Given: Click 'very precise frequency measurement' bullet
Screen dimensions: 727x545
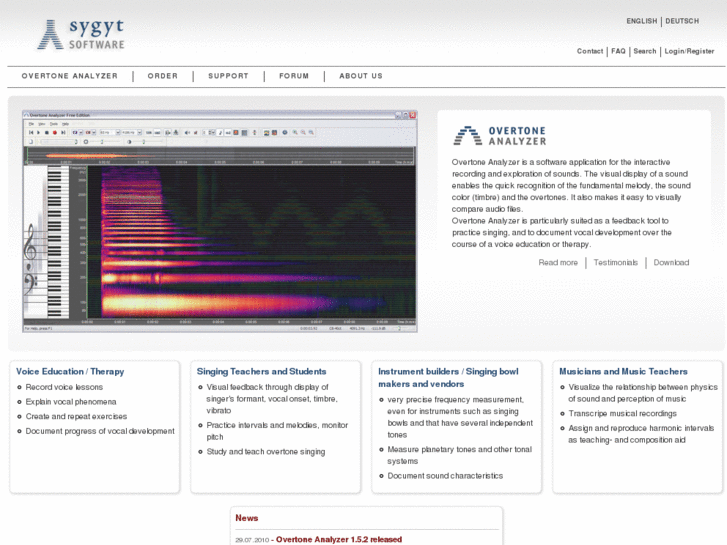Looking at the screenshot, I should point(460,417).
